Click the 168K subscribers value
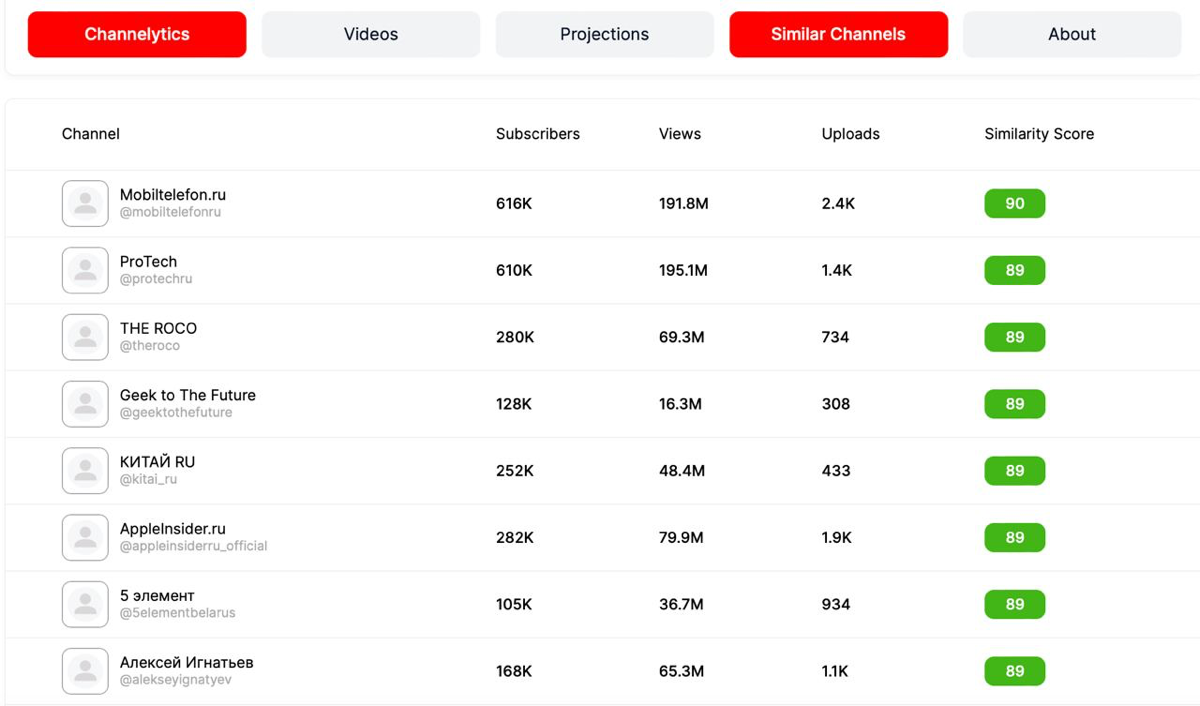1200x706 pixels. [514, 672]
